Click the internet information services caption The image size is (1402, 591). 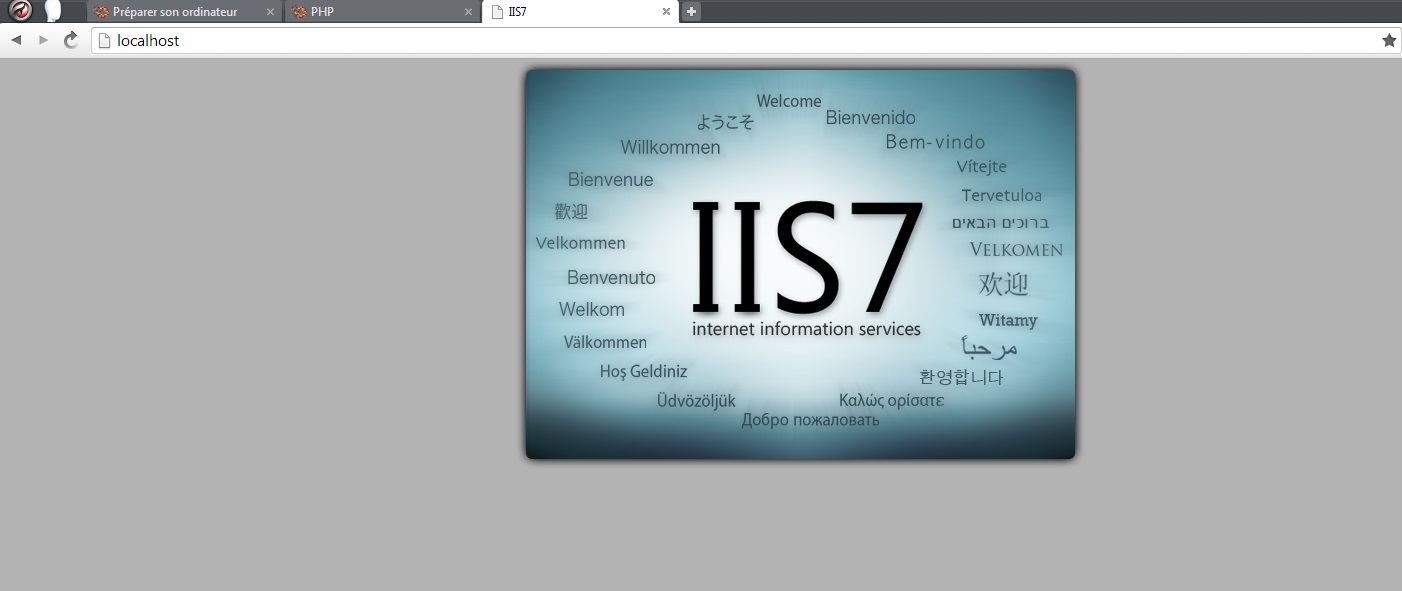[x=806, y=329]
